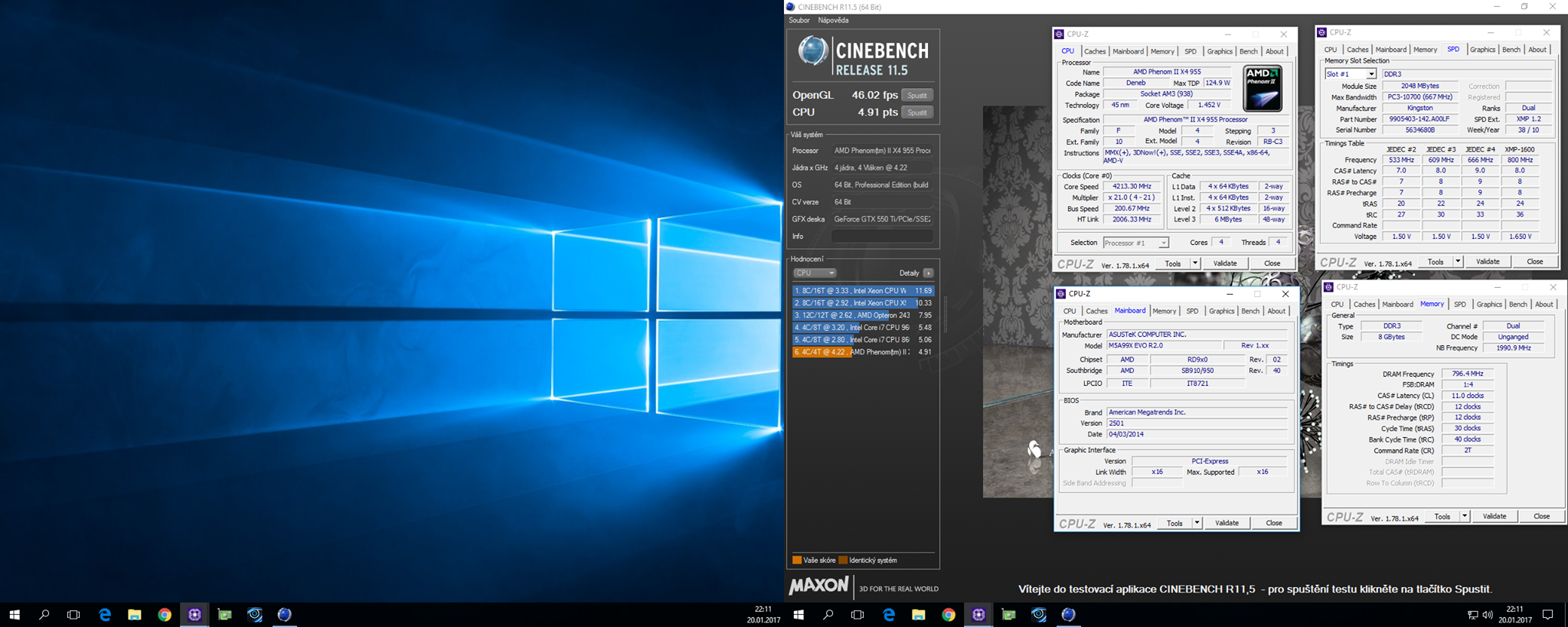
Task: Select orange ranking row 6 AMD Phenom 4.91
Action: pyautogui.click(x=864, y=352)
